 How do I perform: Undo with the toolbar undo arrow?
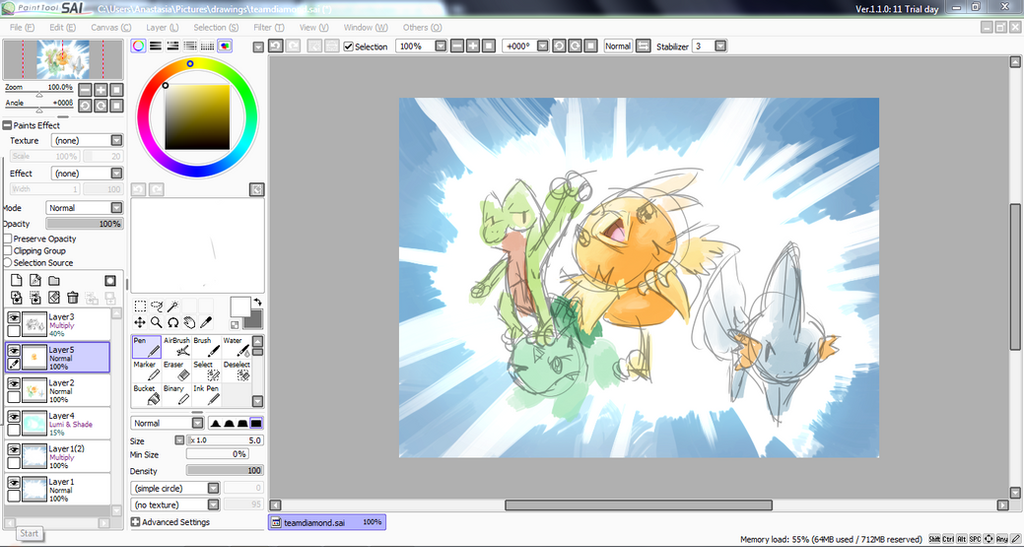tap(276, 46)
